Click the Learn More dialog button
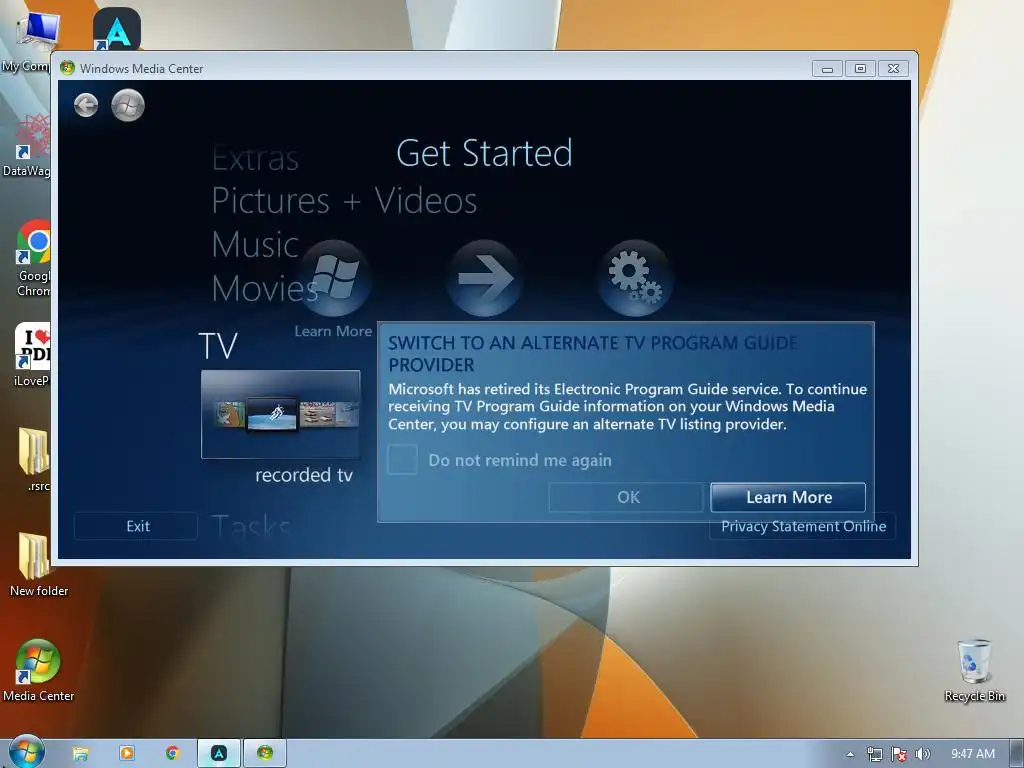This screenshot has width=1024, height=768. click(788, 498)
